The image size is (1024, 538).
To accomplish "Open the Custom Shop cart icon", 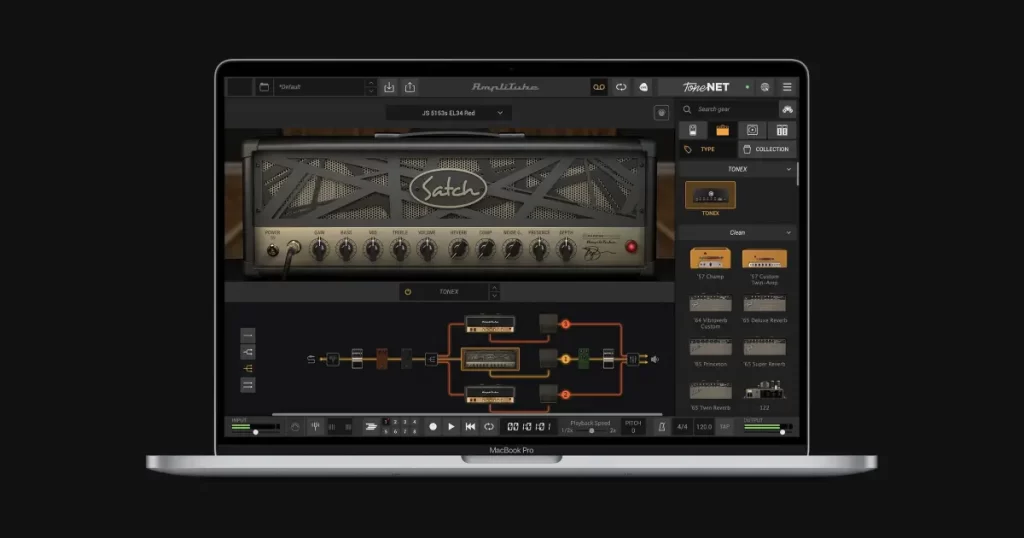I will tap(788, 109).
